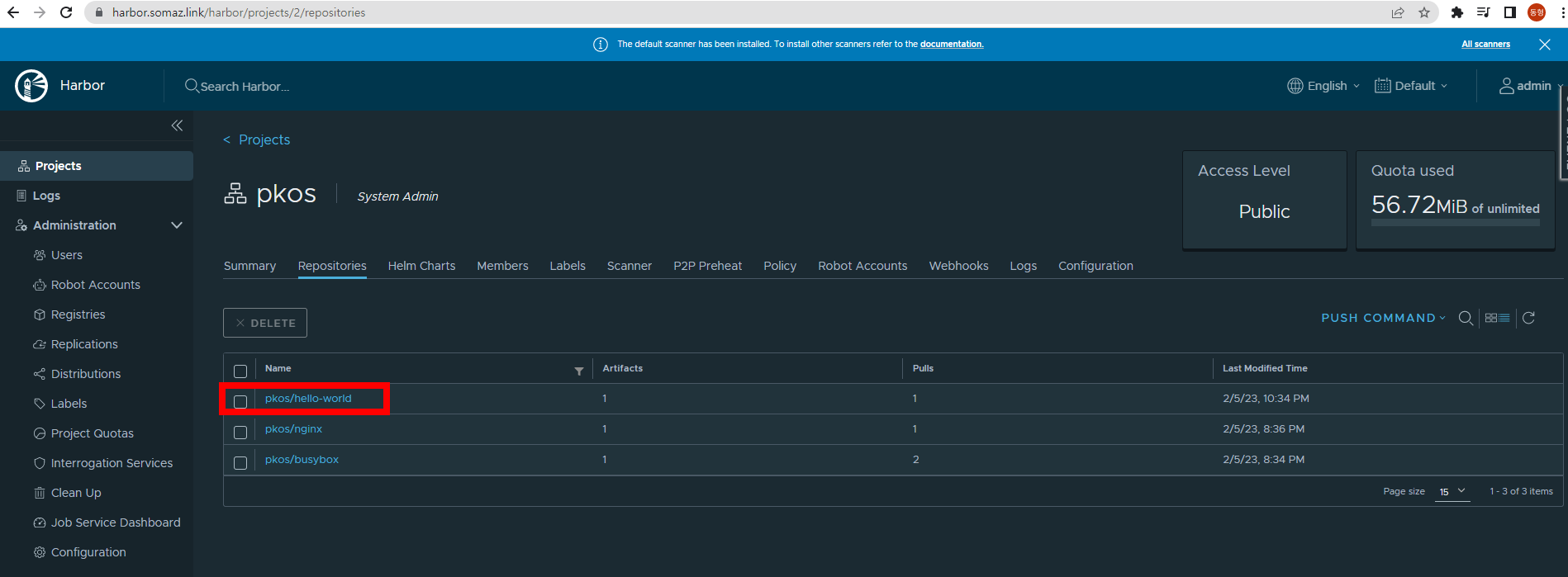The width and height of the screenshot is (1568, 577).
Task: Open Robot Accounts in the sidebar
Action: [x=95, y=285]
